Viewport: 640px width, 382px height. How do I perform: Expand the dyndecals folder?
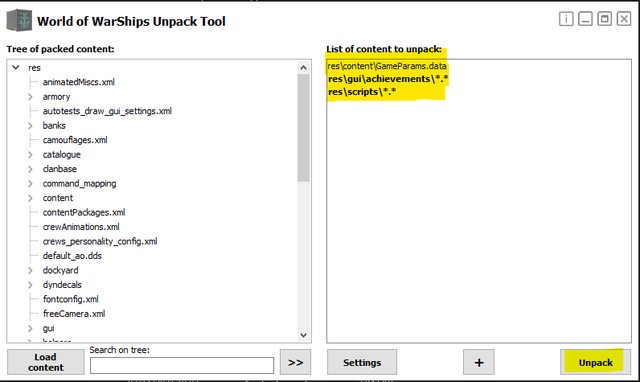(x=30, y=285)
